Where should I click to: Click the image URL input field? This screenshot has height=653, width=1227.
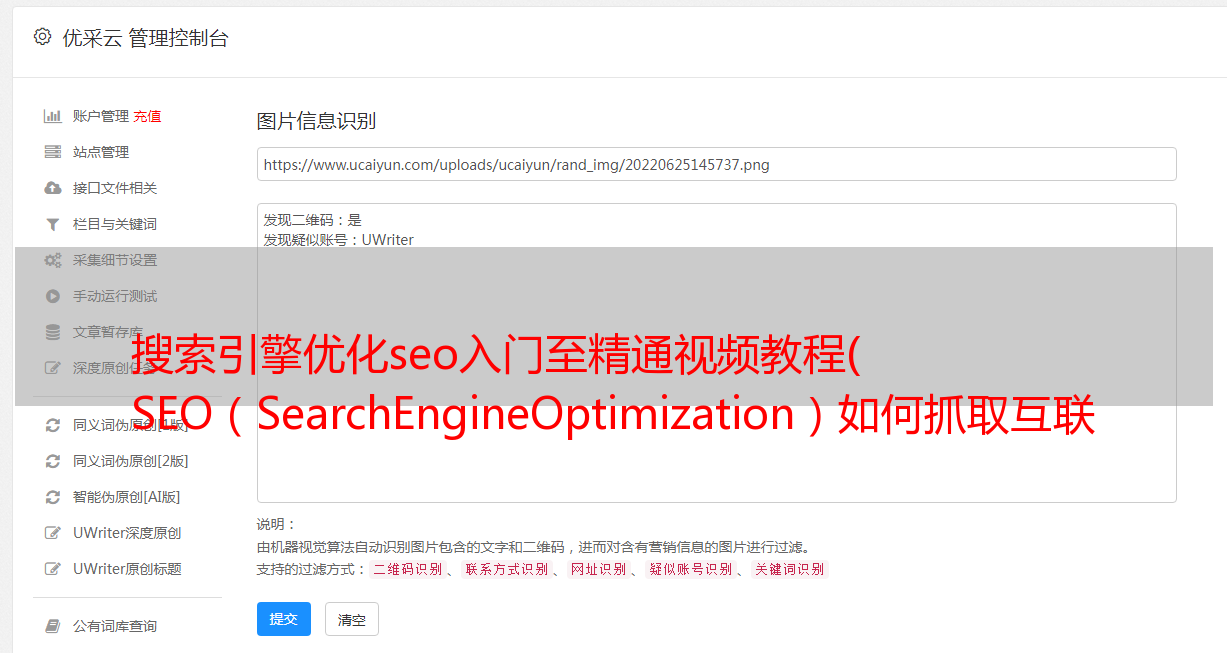click(716, 164)
